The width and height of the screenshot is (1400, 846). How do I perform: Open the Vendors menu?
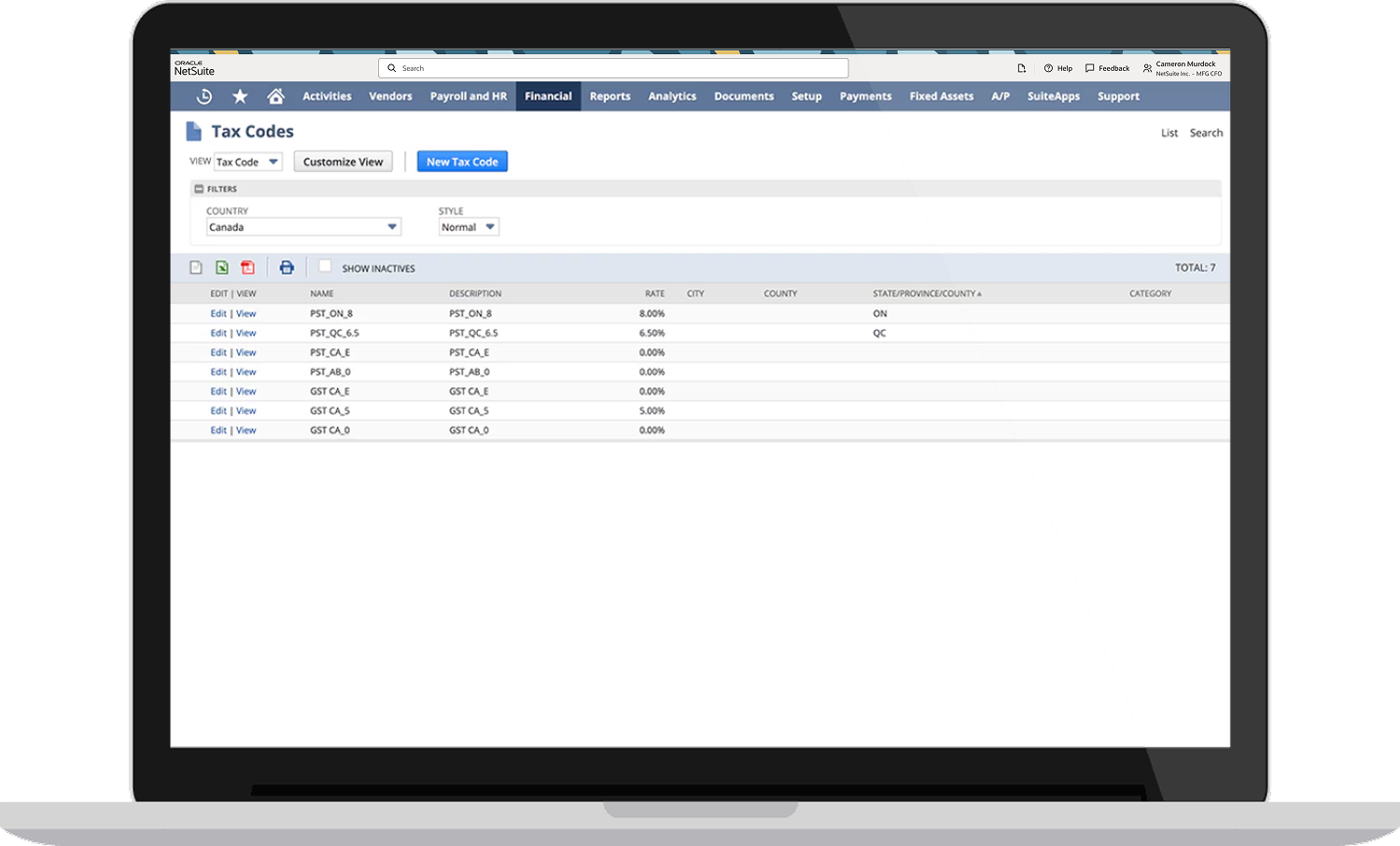(x=390, y=96)
